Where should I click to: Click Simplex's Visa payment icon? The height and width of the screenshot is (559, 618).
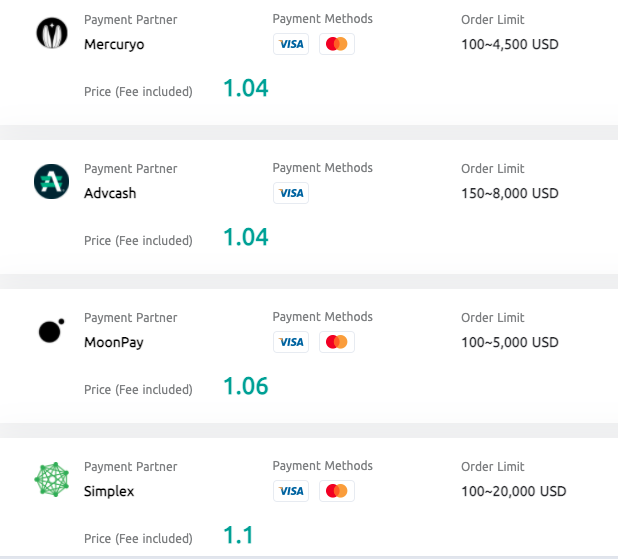(291, 491)
